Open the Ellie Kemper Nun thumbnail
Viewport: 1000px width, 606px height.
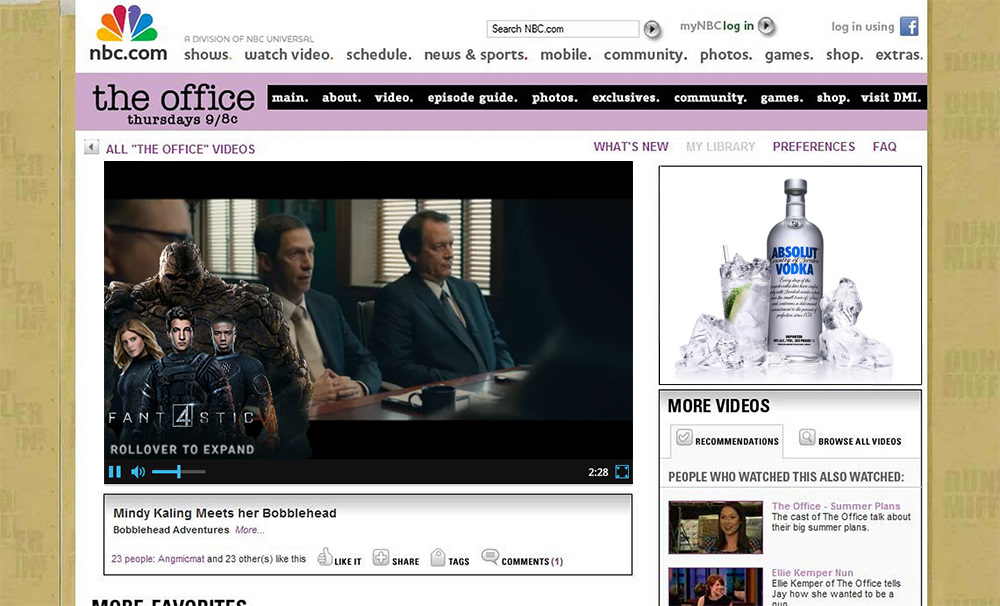coord(716,586)
